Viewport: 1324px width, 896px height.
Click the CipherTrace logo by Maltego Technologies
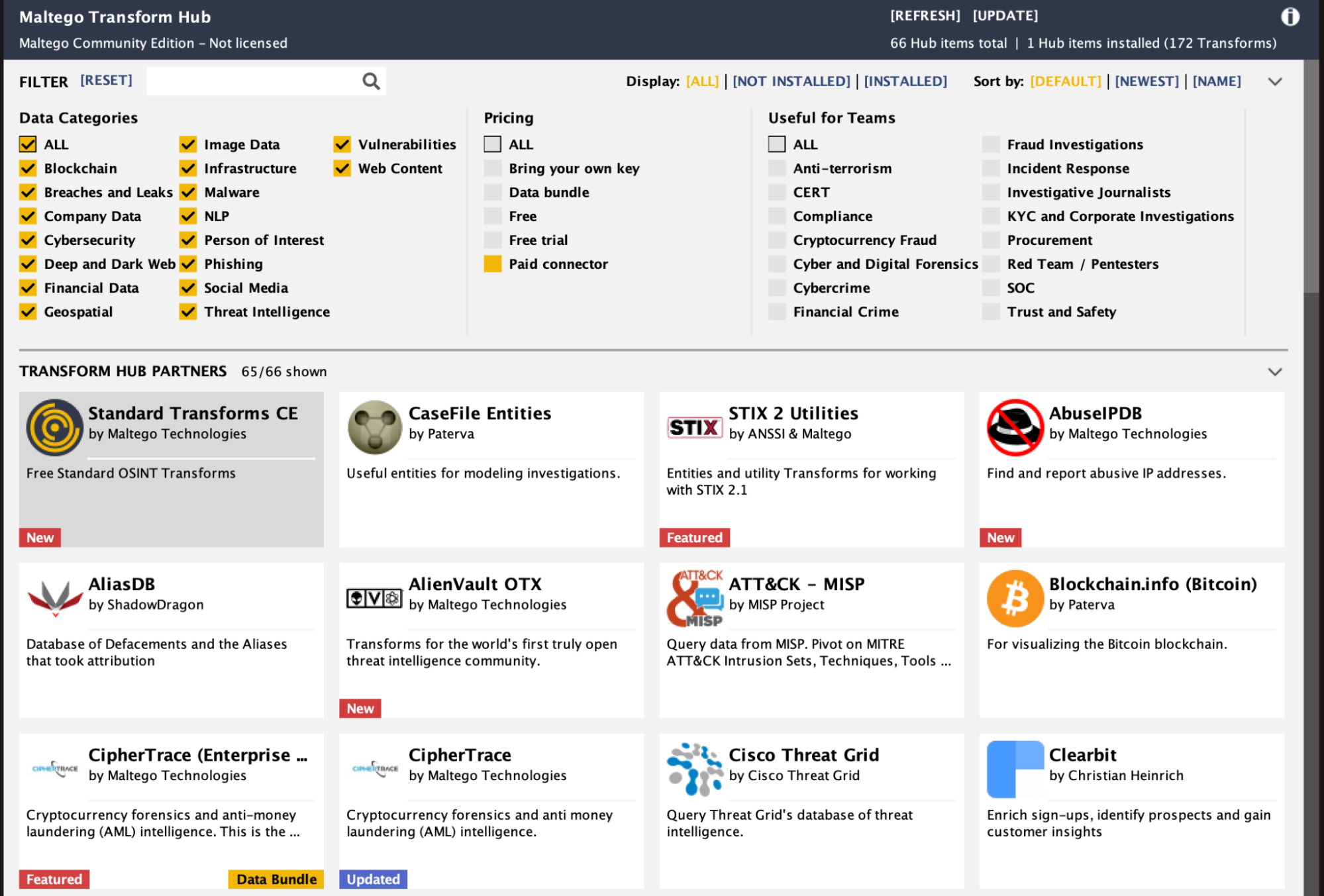tap(374, 769)
